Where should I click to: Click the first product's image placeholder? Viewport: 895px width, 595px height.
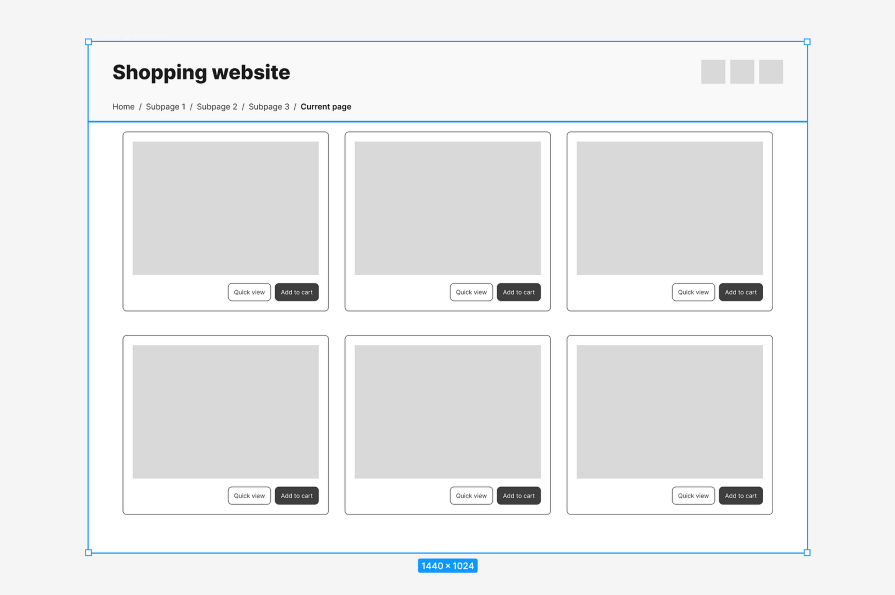point(225,207)
